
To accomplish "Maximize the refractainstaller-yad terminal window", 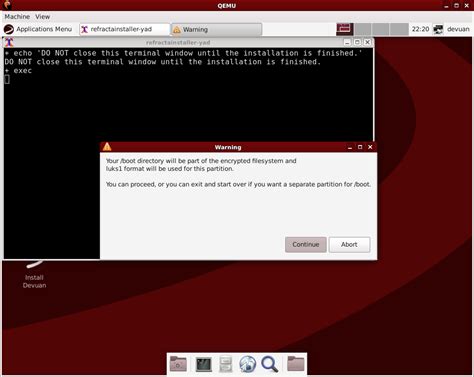I will (357, 42).
